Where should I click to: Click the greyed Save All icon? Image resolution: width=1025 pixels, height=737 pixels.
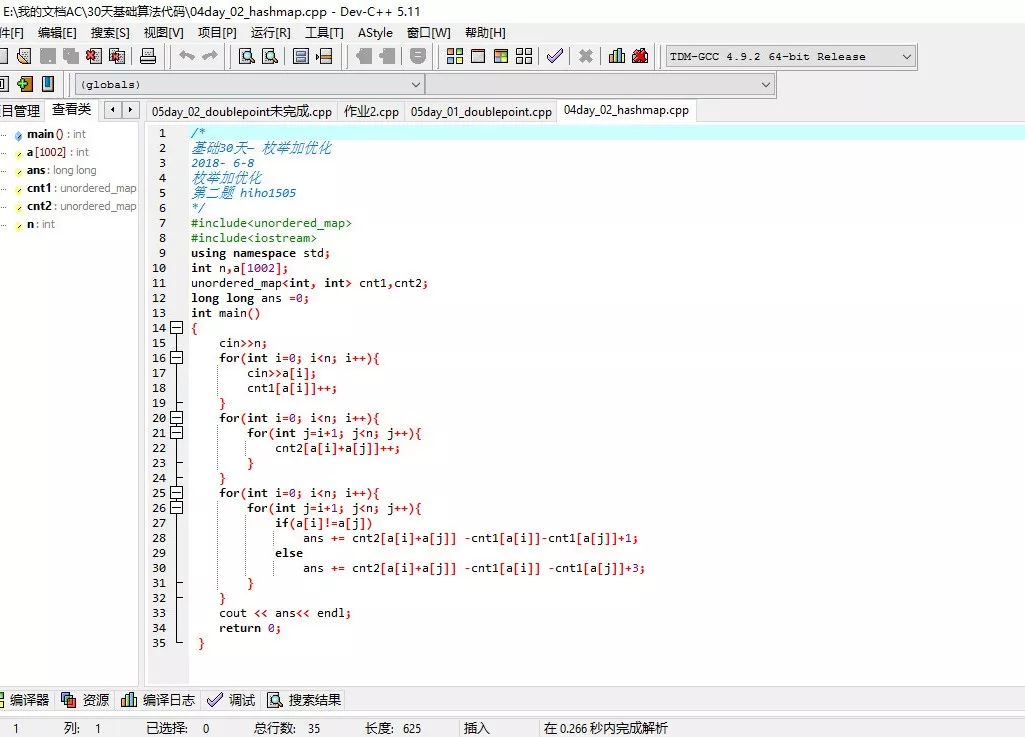point(71,56)
